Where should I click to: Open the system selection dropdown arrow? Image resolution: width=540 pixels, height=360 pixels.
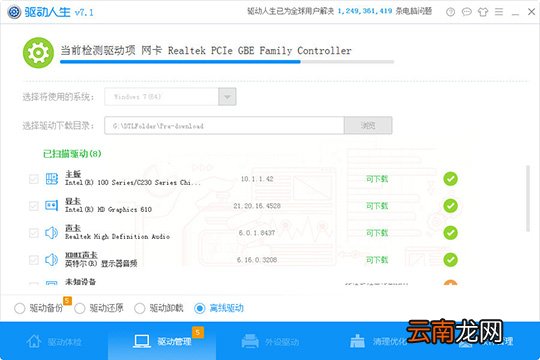pos(227,97)
